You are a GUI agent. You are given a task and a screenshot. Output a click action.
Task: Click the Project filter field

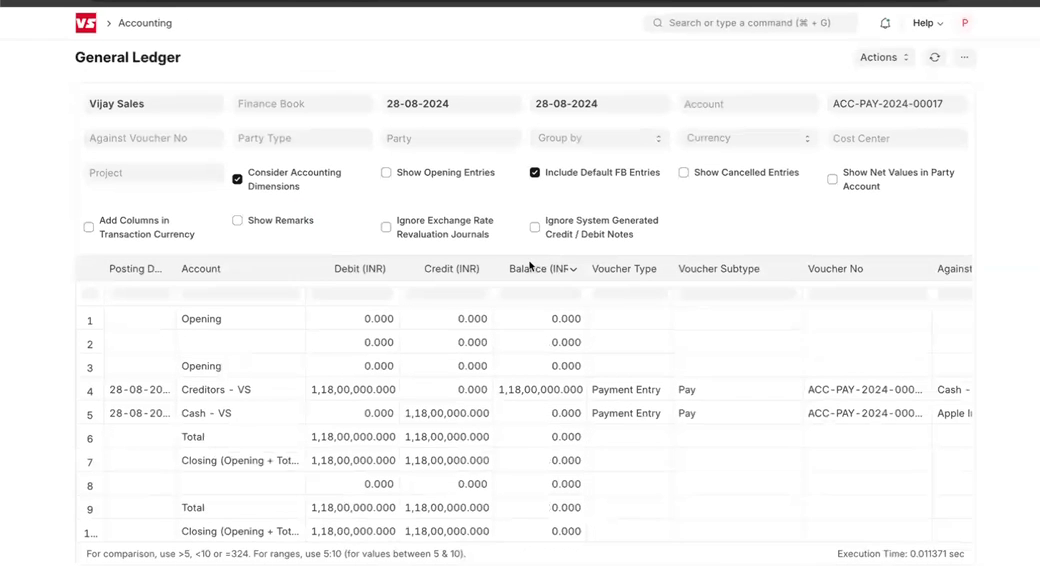[x=154, y=173]
